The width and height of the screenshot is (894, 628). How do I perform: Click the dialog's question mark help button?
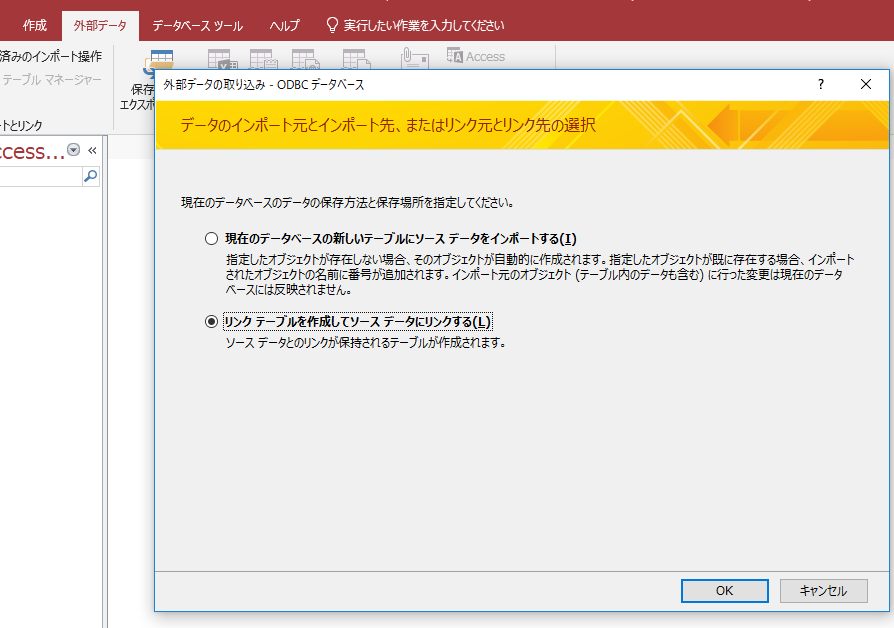click(x=820, y=85)
